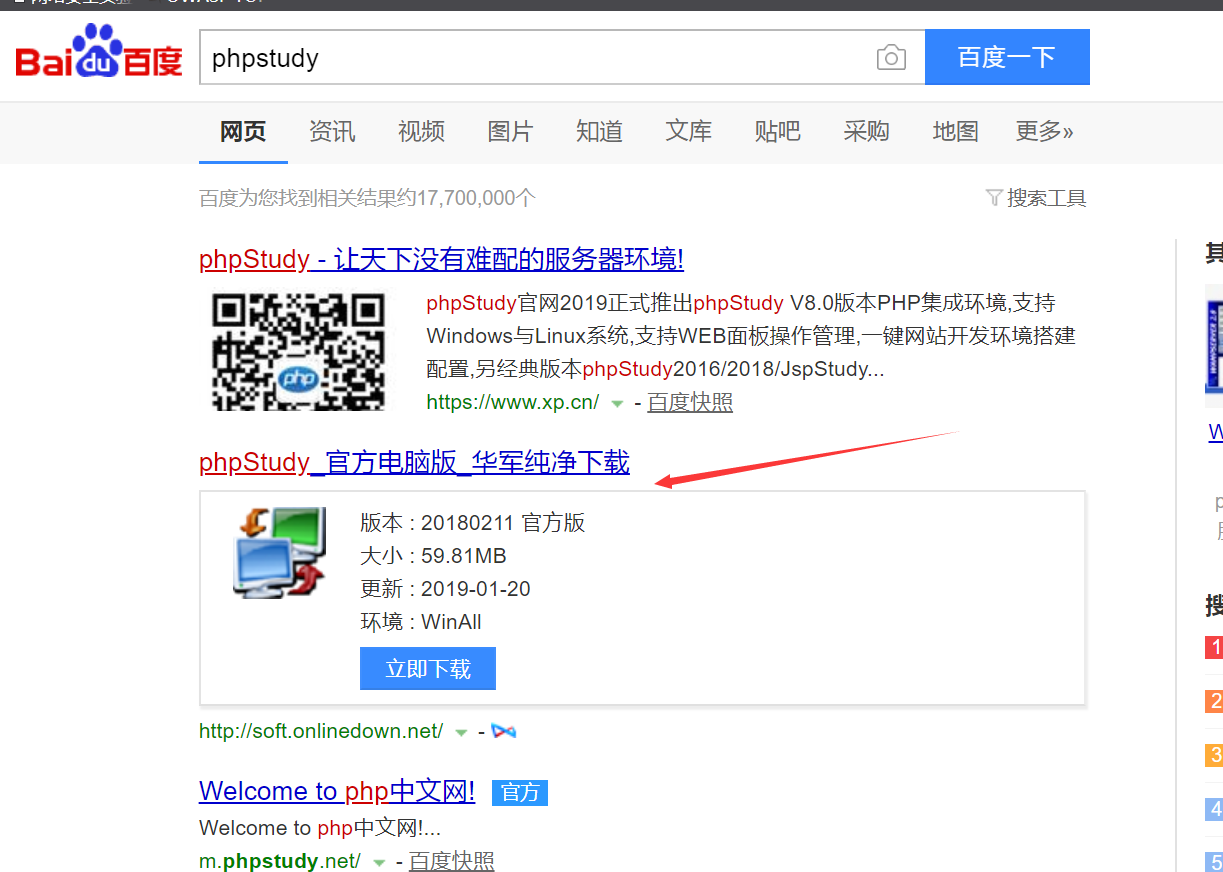Open the 搜索工具 search tools

pyautogui.click(x=1036, y=198)
